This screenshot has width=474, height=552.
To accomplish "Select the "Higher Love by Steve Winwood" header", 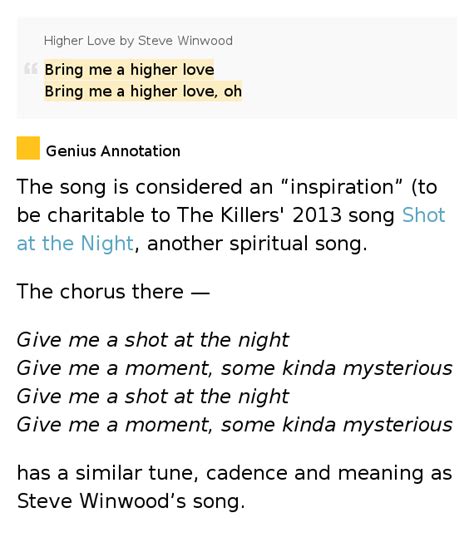I will 138,41.
